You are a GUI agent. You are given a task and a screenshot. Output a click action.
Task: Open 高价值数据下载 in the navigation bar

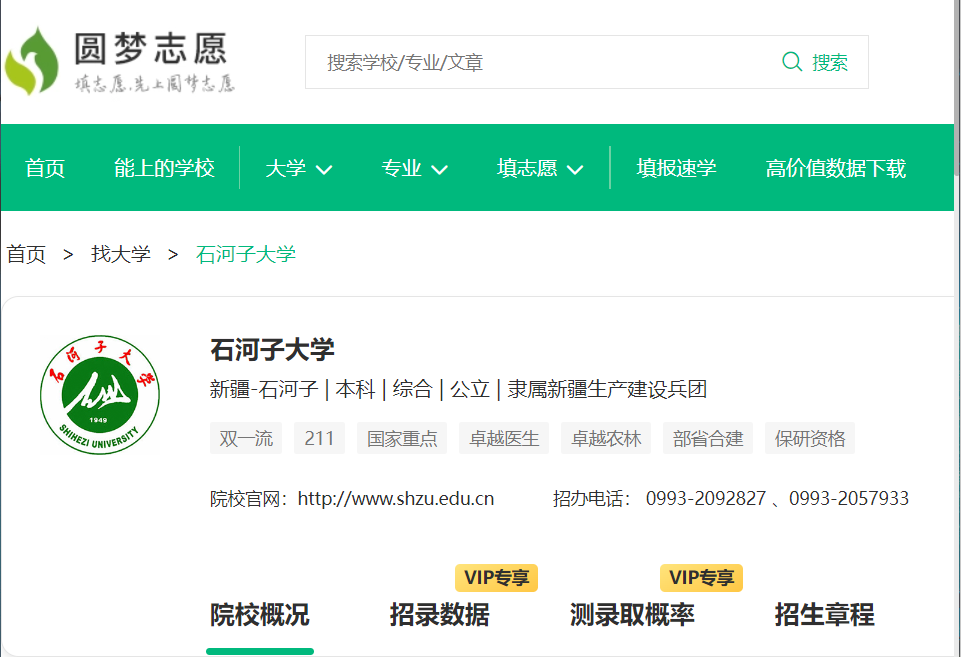835,168
